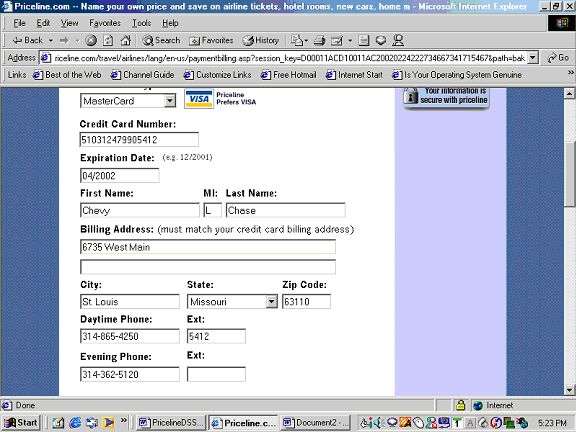
Task: Click the empty Evening Phone Ext field
Action: coord(216,374)
